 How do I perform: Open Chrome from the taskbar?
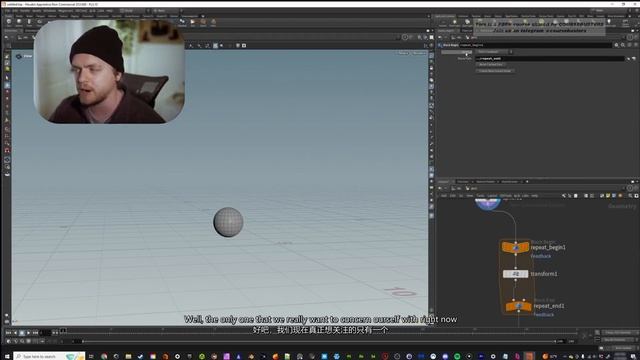pyautogui.click(x=104, y=356)
